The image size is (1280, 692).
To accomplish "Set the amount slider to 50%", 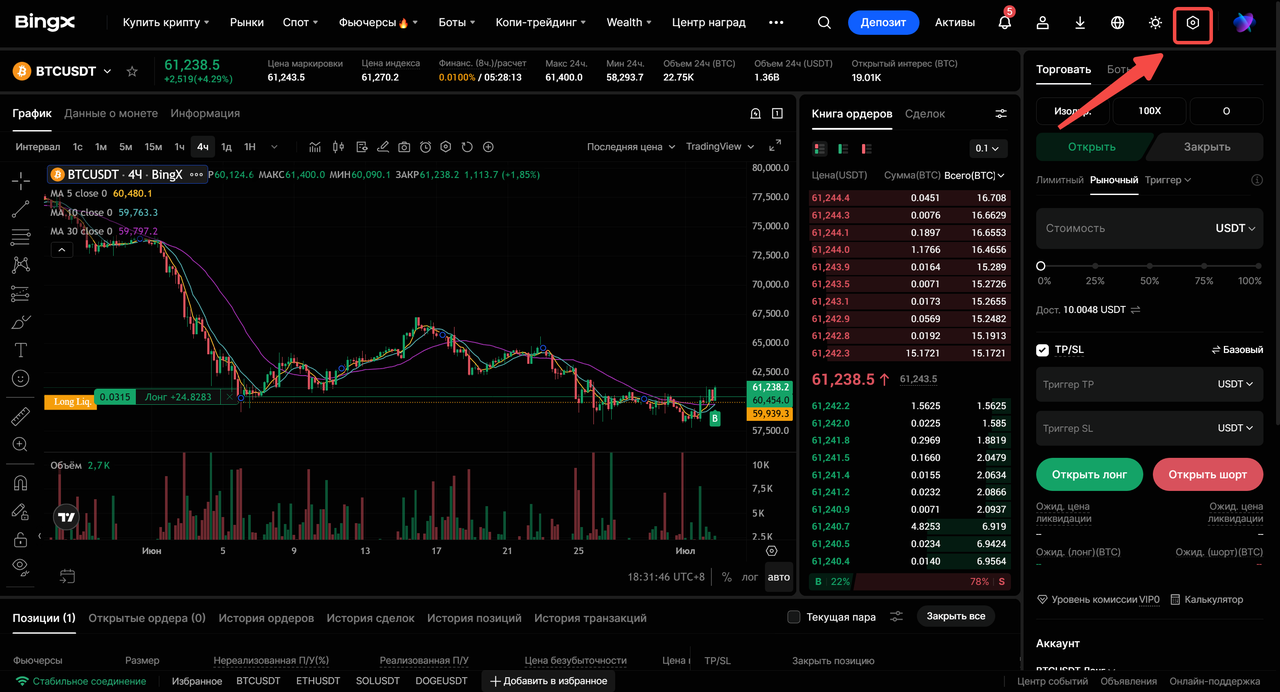I will [1150, 266].
